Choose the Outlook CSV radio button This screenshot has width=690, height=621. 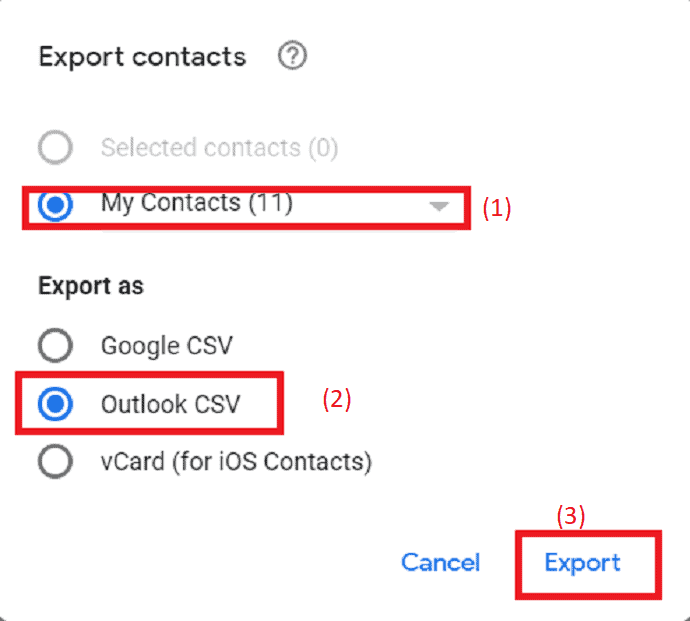point(55,404)
